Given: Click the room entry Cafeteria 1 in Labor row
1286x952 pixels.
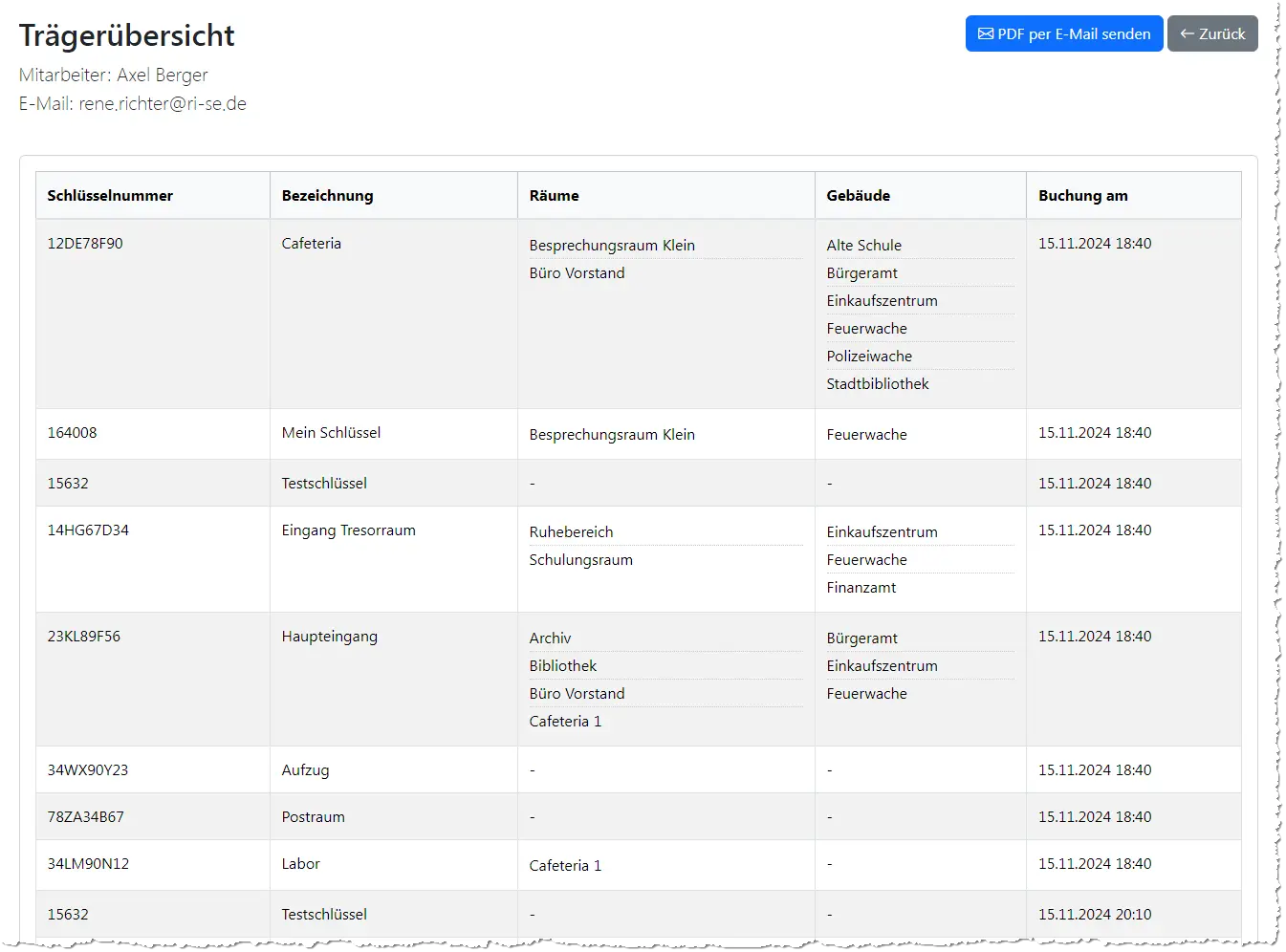Looking at the screenshot, I should pyautogui.click(x=565, y=864).
